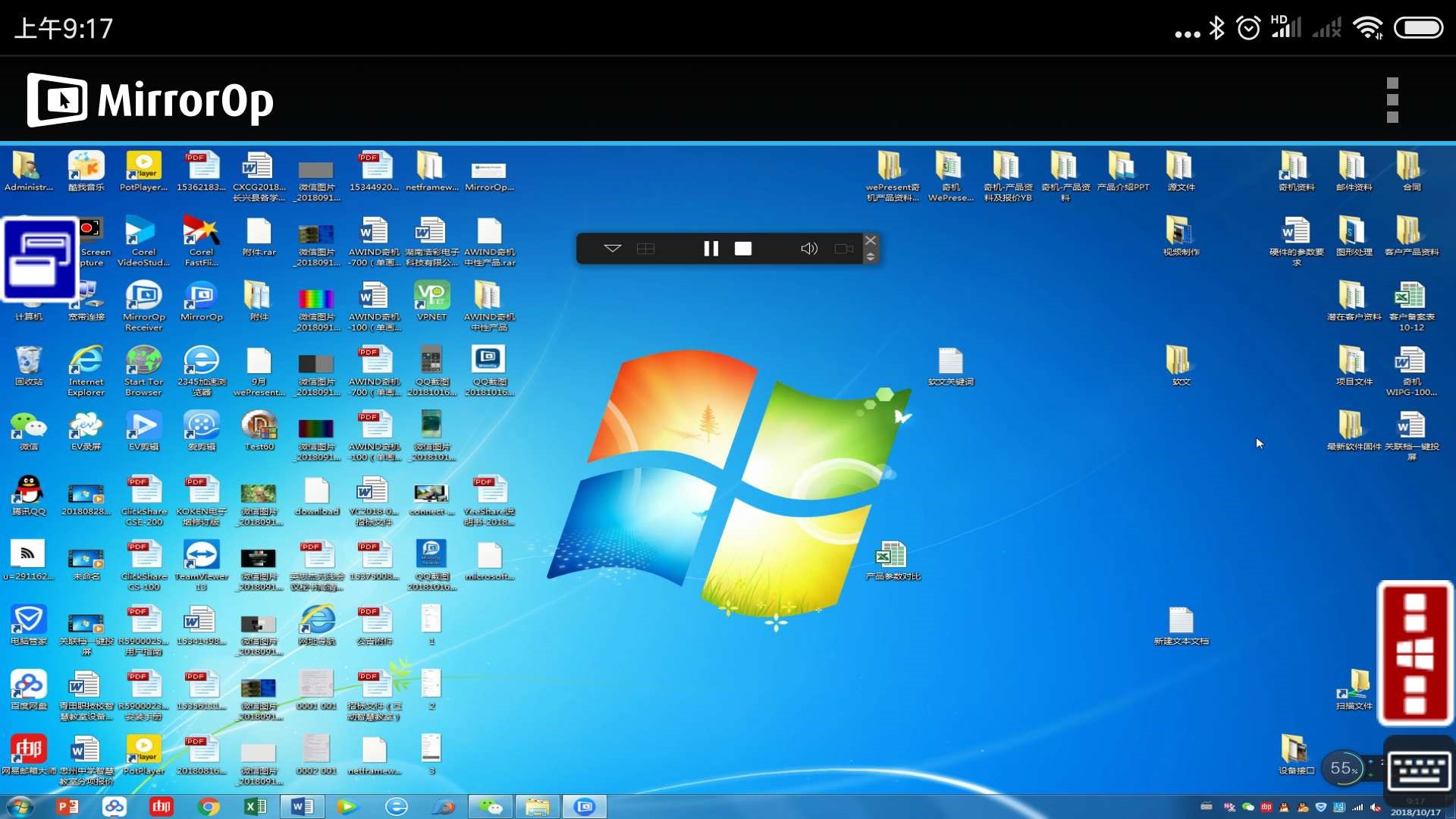Open WeChat from the Windows taskbar
Screen dimensions: 1456x819
click(x=490, y=806)
